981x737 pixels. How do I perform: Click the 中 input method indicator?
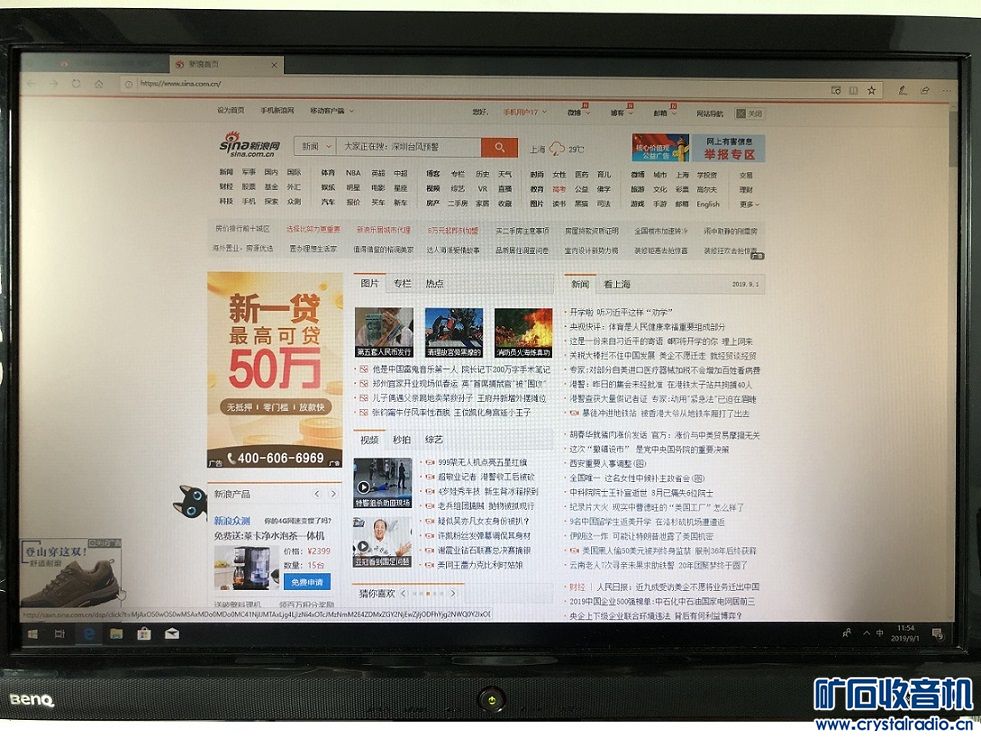880,633
